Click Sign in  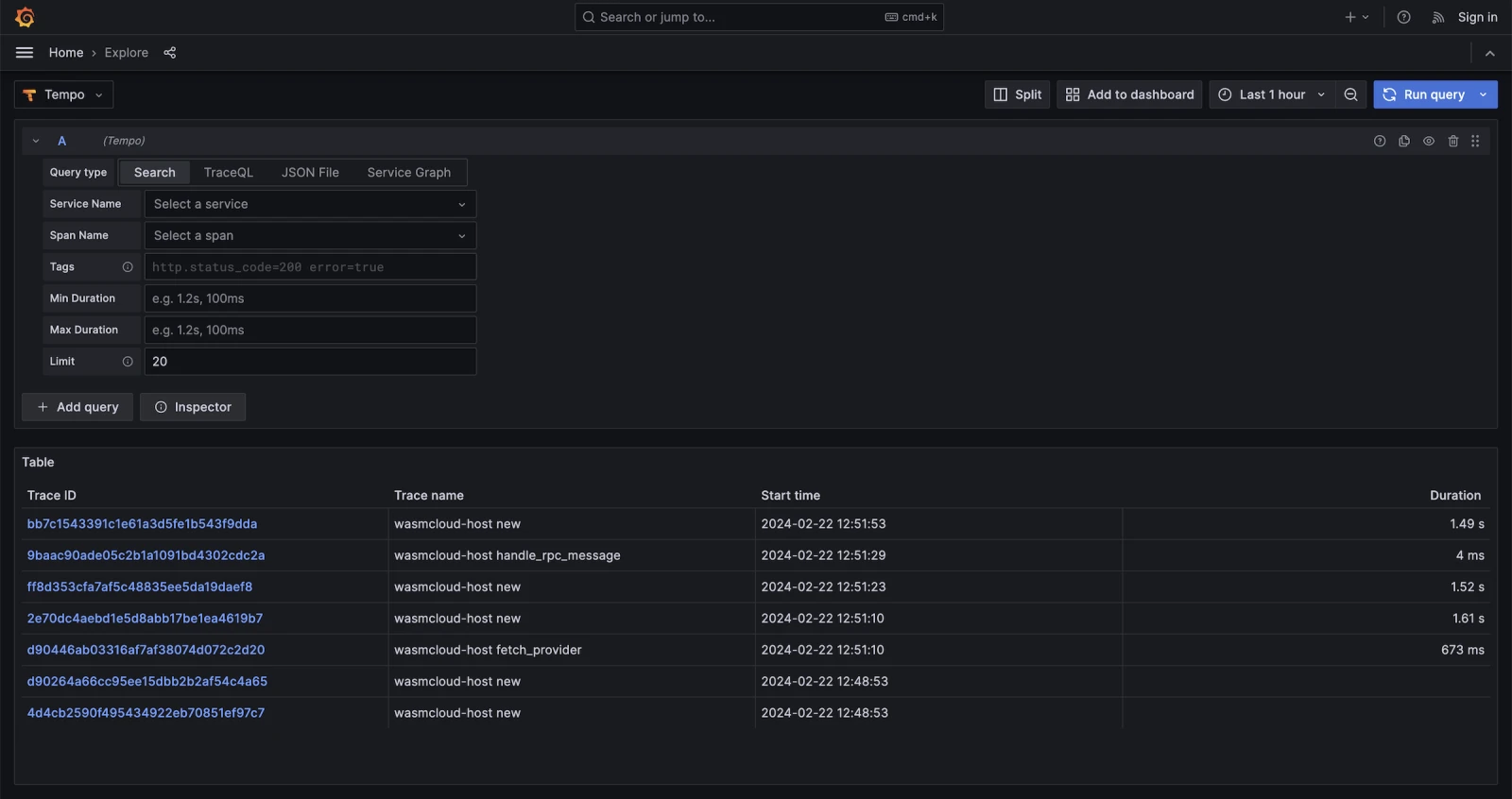[x=1477, y=17]
